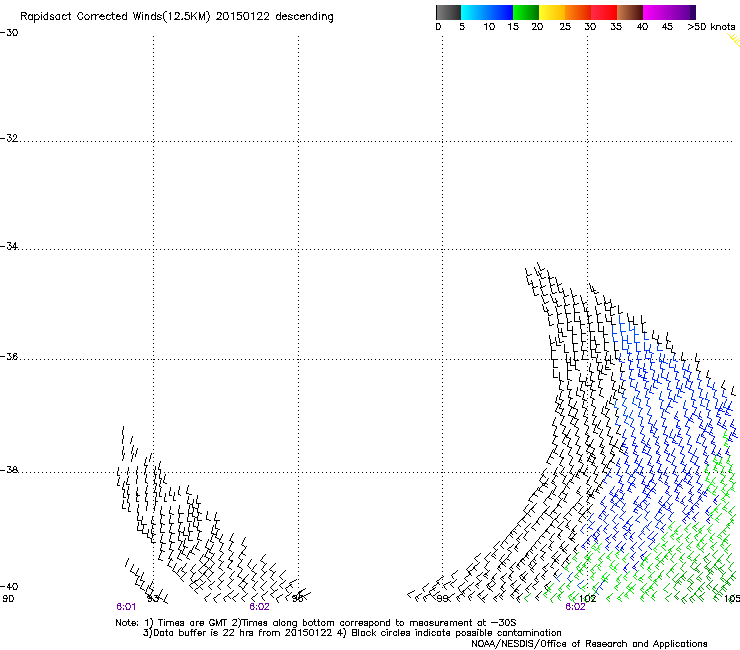This screenshot has height=650, width=740.
Task: Click the '6:02' time label beside longitude 102
Action: (x=575, y=607)
